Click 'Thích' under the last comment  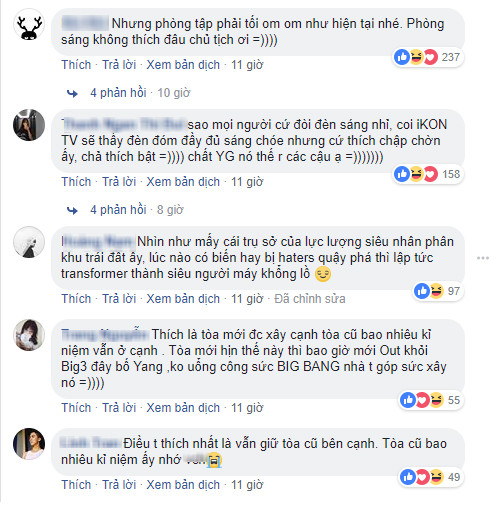pos(76,485)
